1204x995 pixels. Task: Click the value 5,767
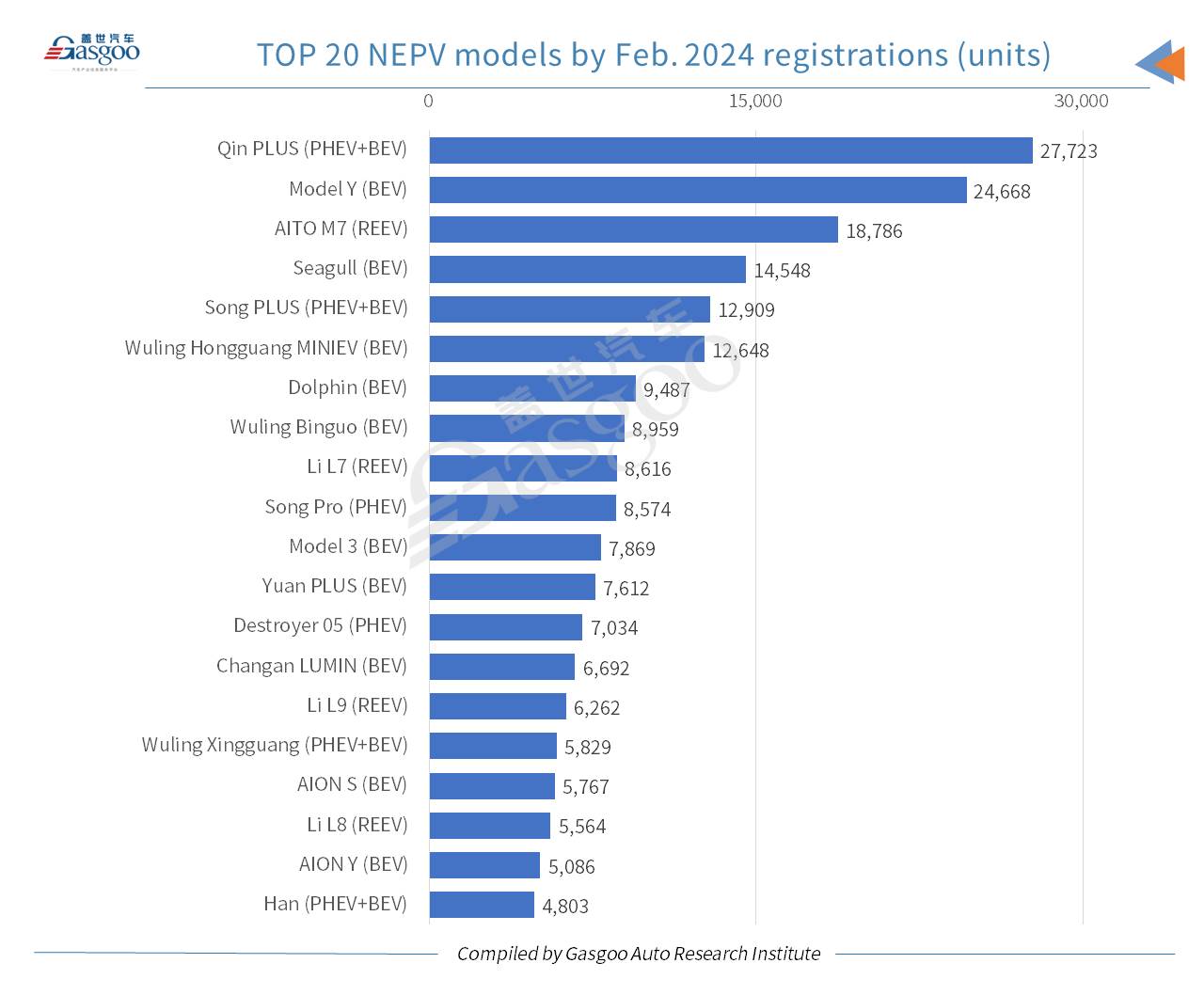[585, 787]
